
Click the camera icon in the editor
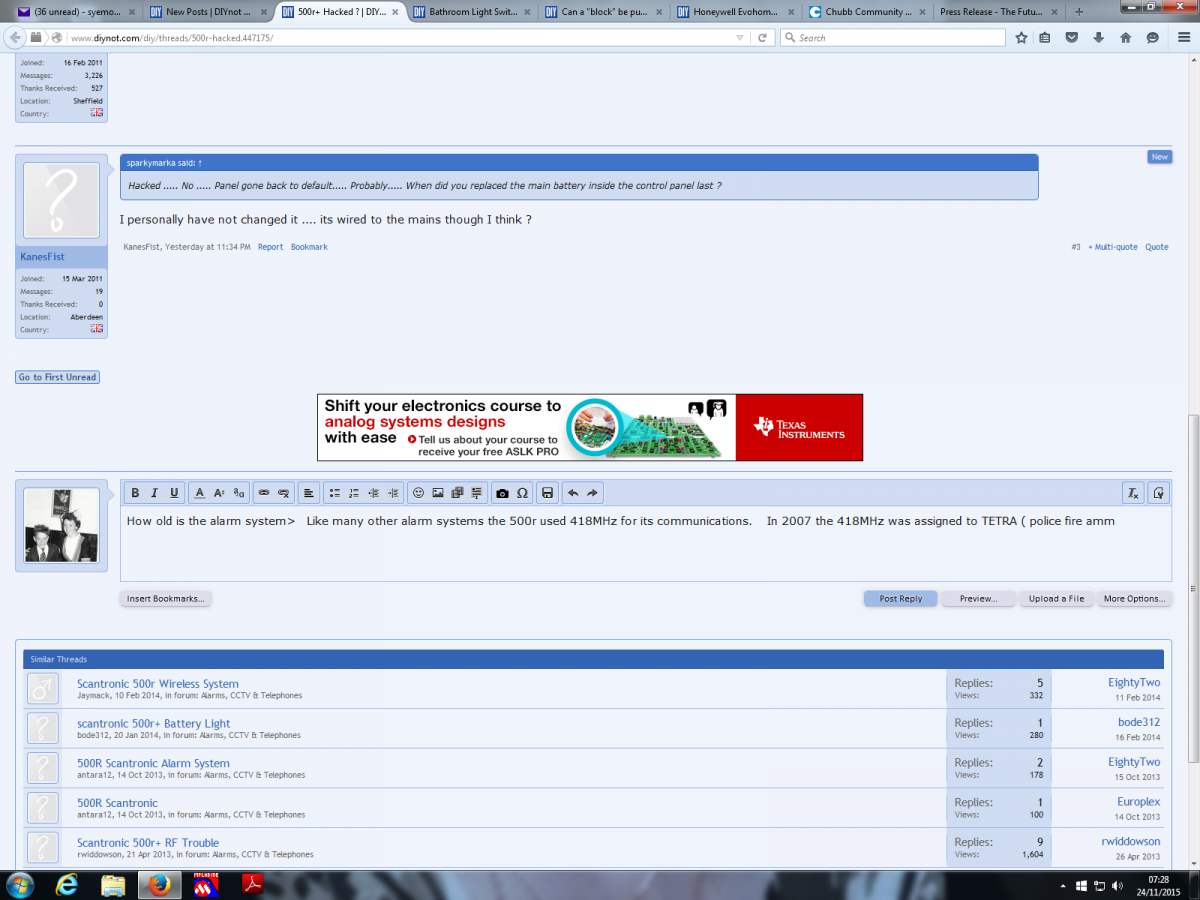click(502, 493)
